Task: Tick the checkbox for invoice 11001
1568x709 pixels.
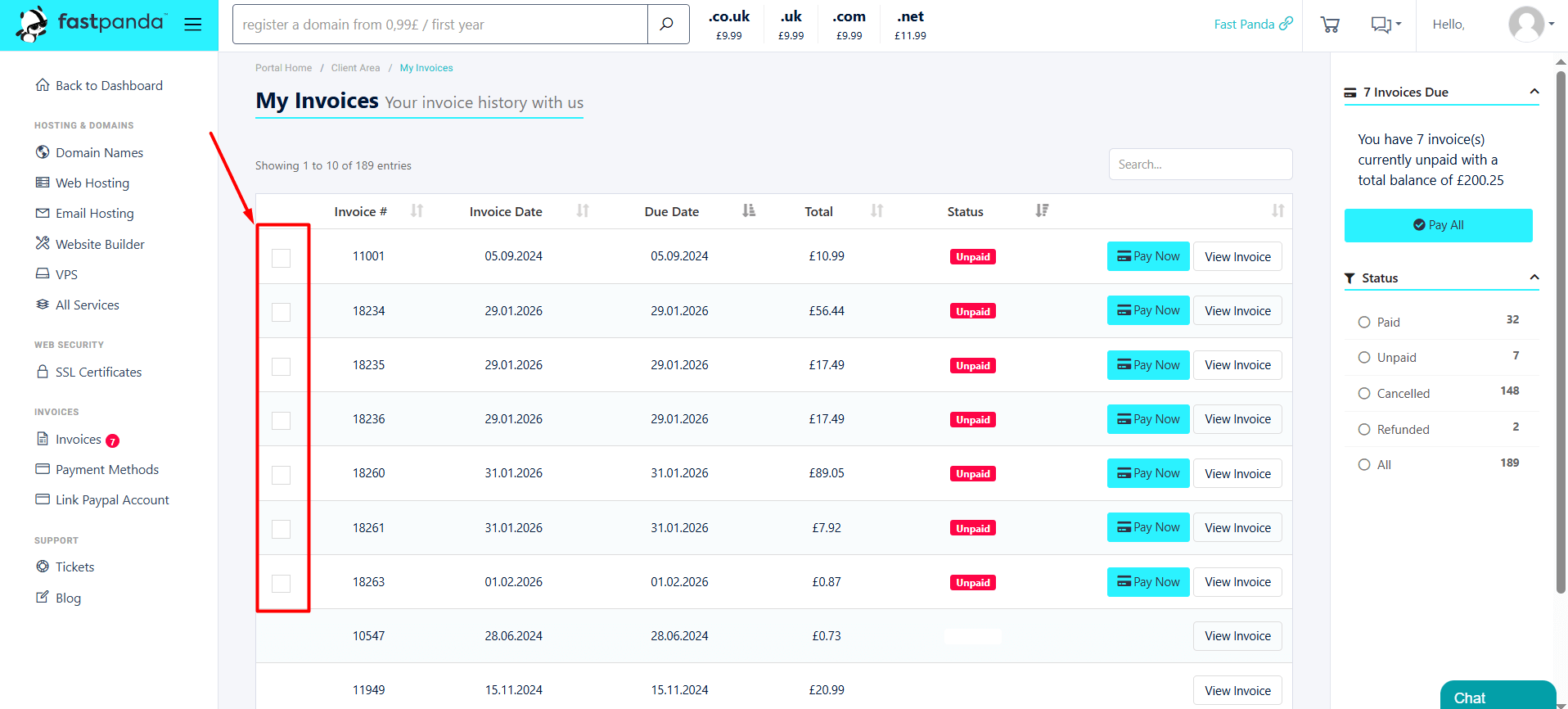Action: point(281,258)
